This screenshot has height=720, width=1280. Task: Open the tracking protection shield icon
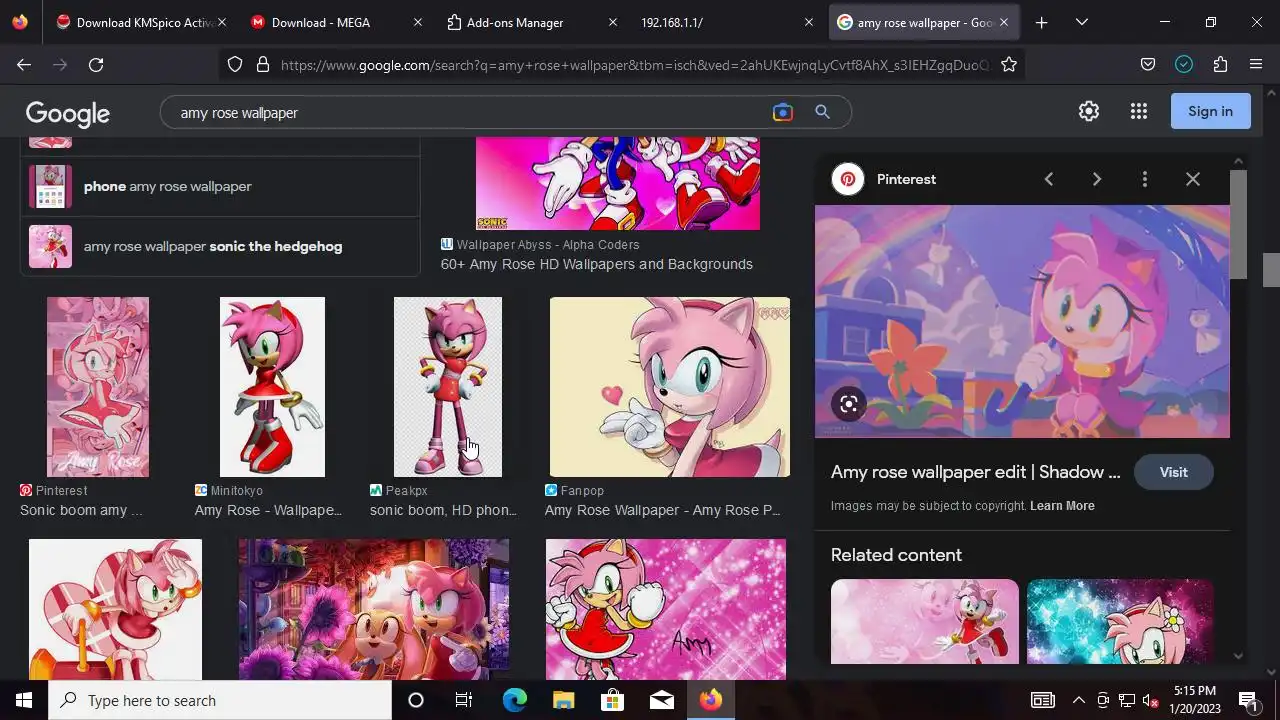(235, 65)
